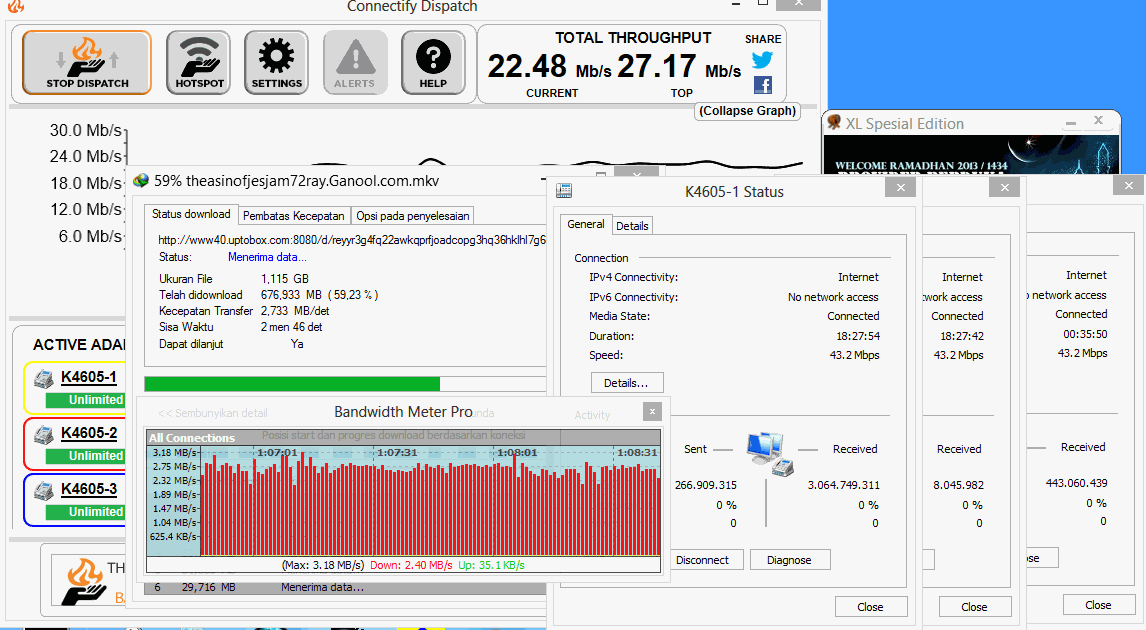Open K4605-2 adapter link
This screenshot has height=630, width=1146.
(x=88, y=433)
